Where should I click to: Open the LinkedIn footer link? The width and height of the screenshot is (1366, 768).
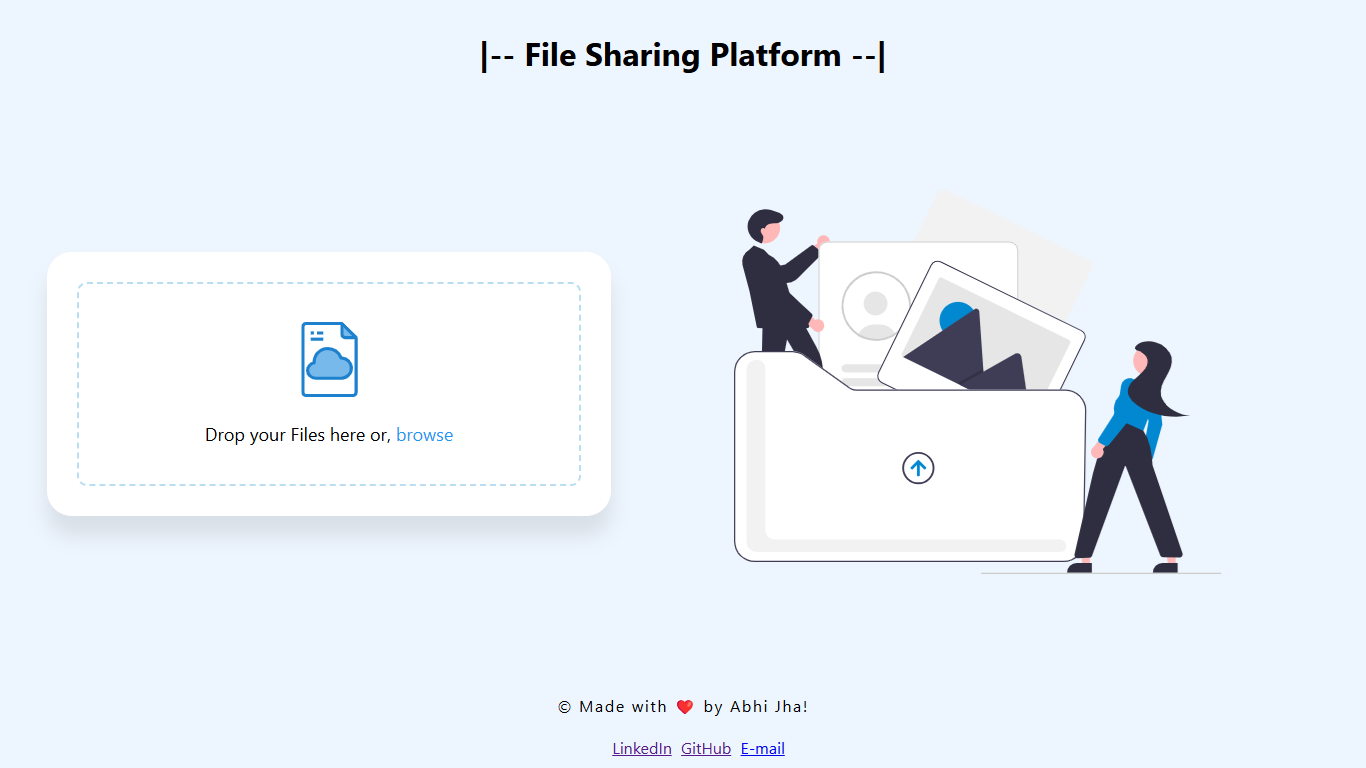pyautogui.click(x=642, y=748)
